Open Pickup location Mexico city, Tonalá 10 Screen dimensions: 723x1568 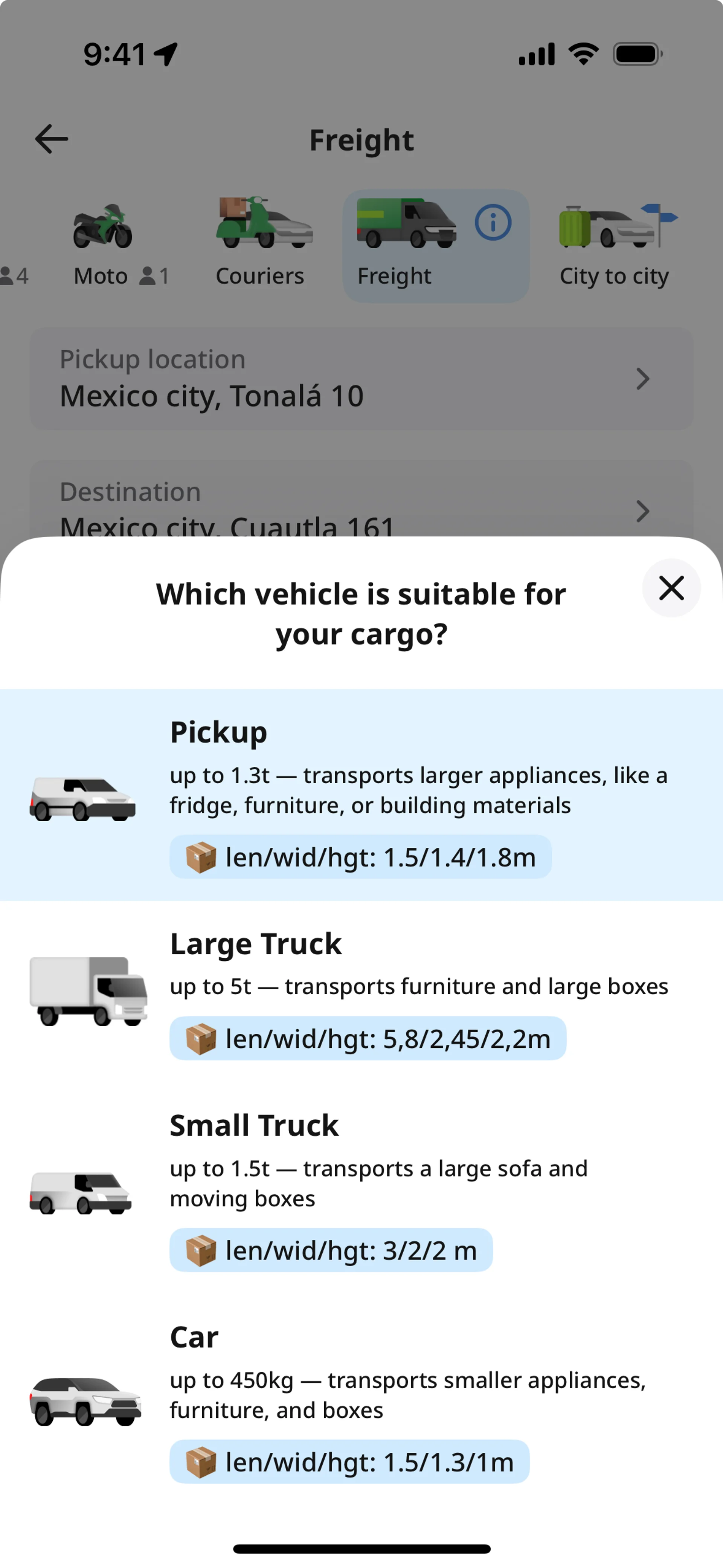point(212,396)
